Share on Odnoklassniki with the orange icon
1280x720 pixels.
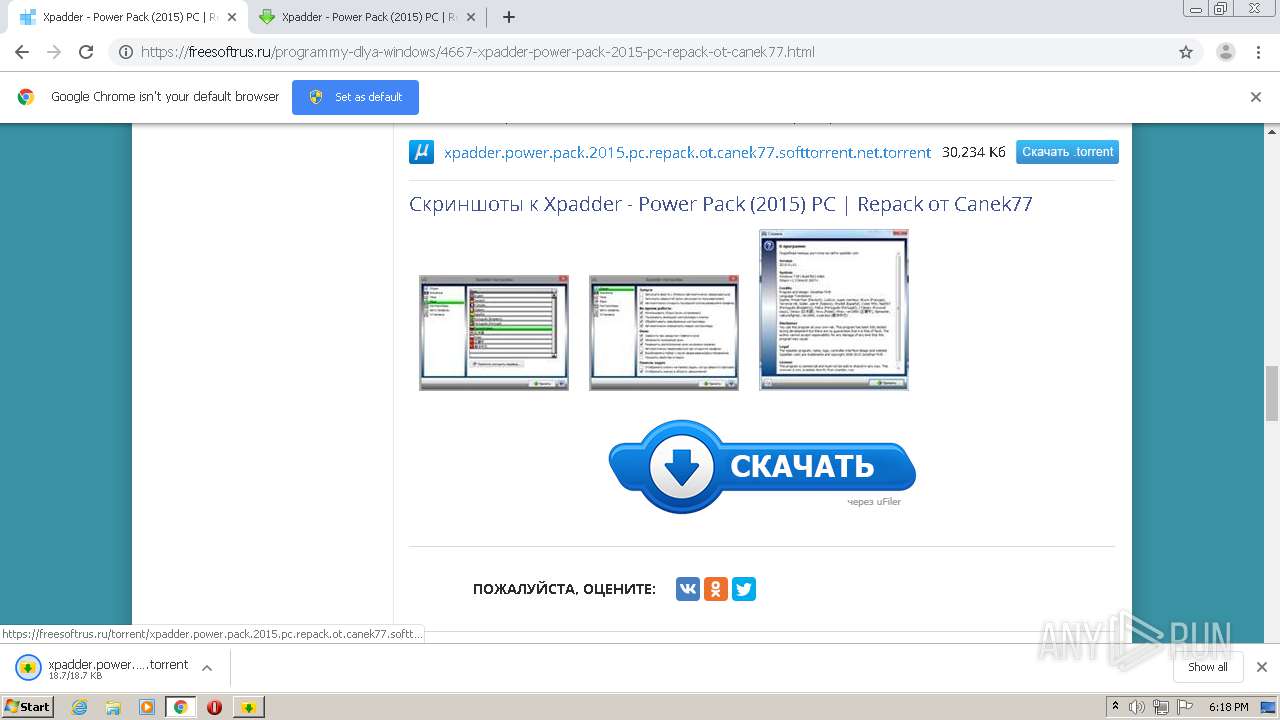716,589
